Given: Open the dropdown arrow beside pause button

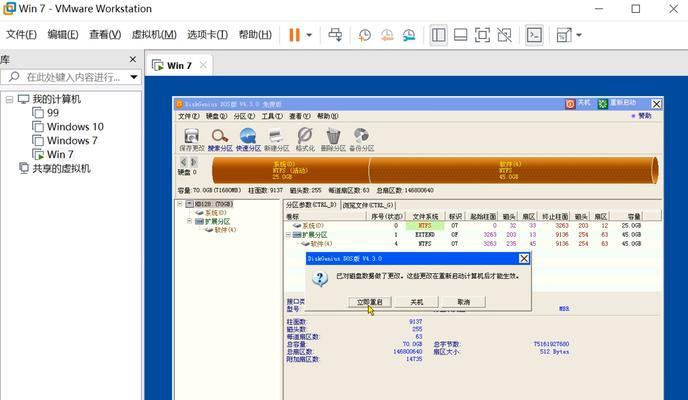Looking at the screenshot, I should tap(309, 35).
